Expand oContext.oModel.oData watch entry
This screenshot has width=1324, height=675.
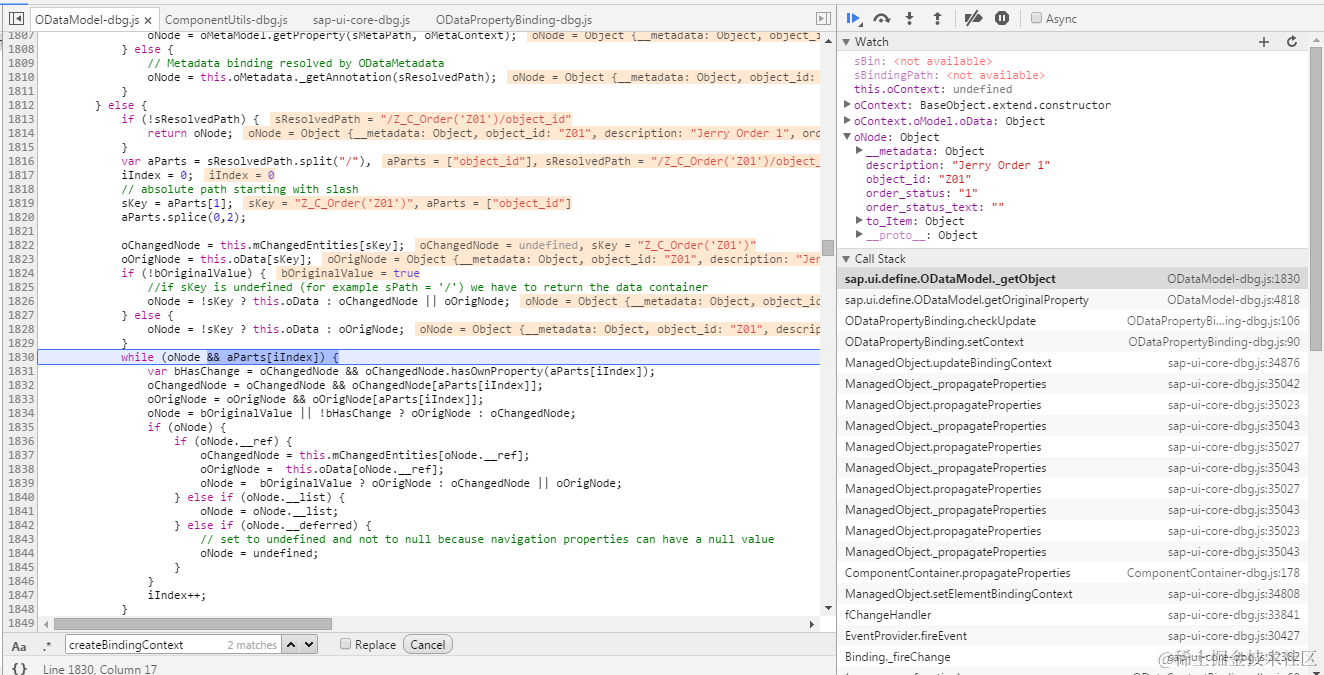(x=848, y=121)
